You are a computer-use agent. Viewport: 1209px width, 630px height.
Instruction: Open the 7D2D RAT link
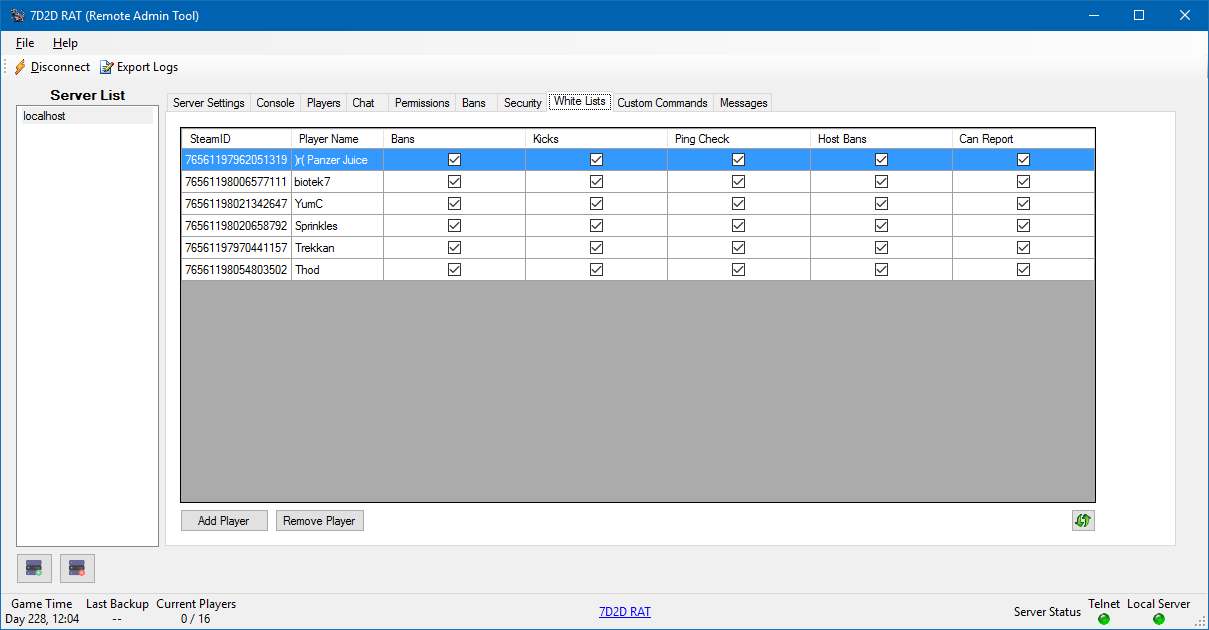624,612
